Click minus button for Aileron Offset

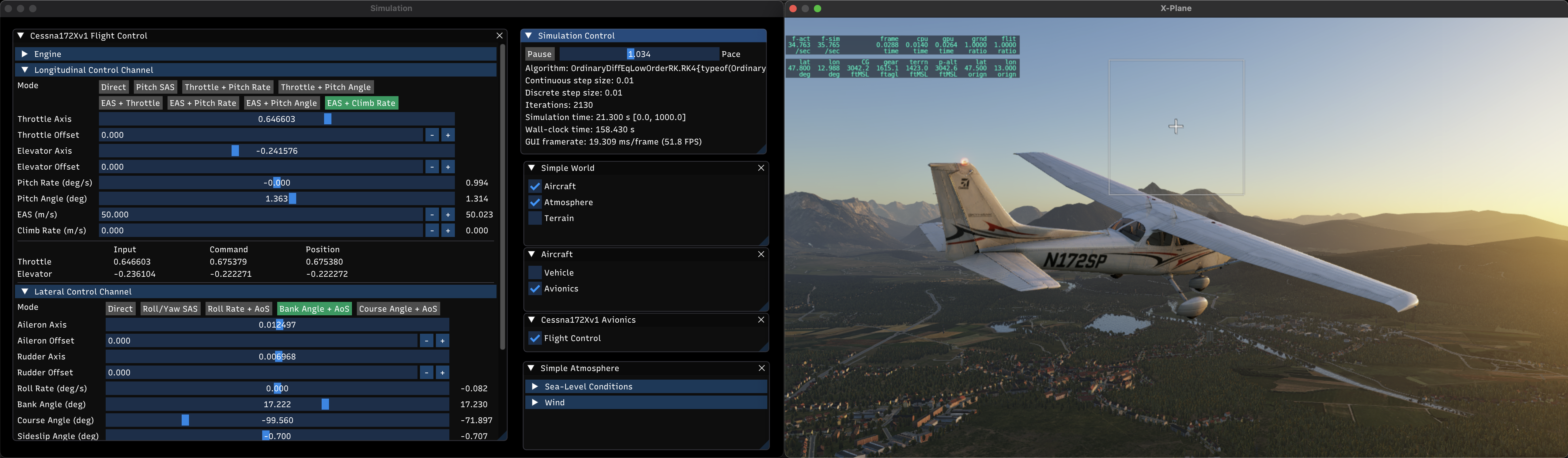(426, 341)
